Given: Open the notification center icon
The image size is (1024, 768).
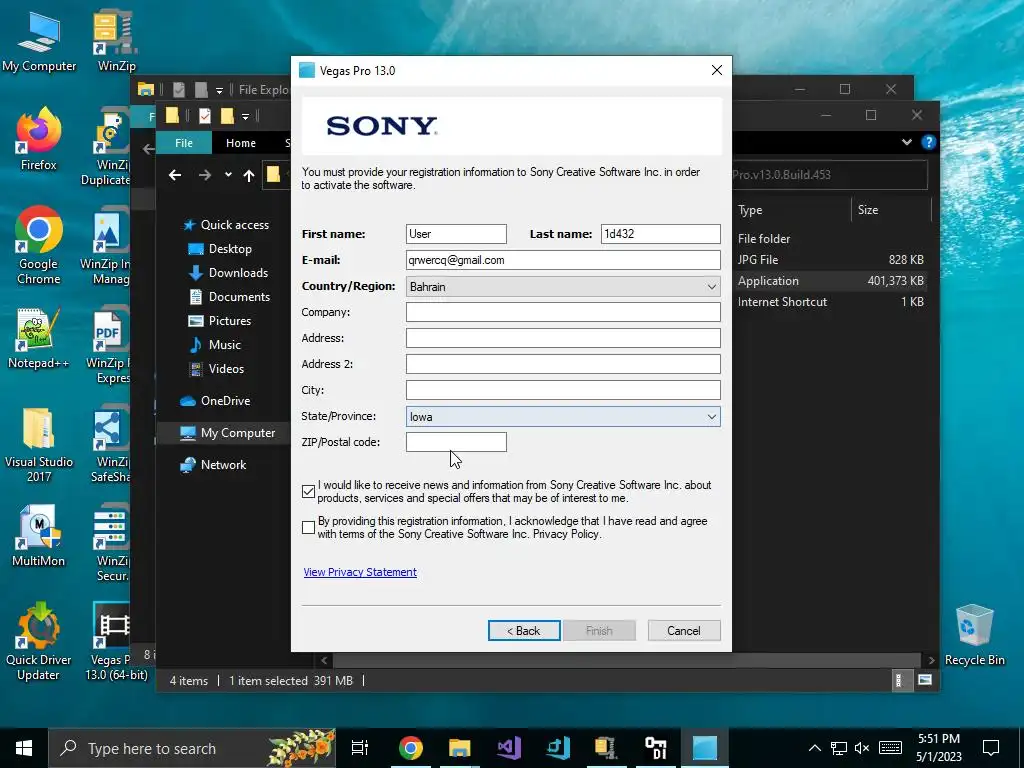Looking at the screenshot, I should pos(991,748).
